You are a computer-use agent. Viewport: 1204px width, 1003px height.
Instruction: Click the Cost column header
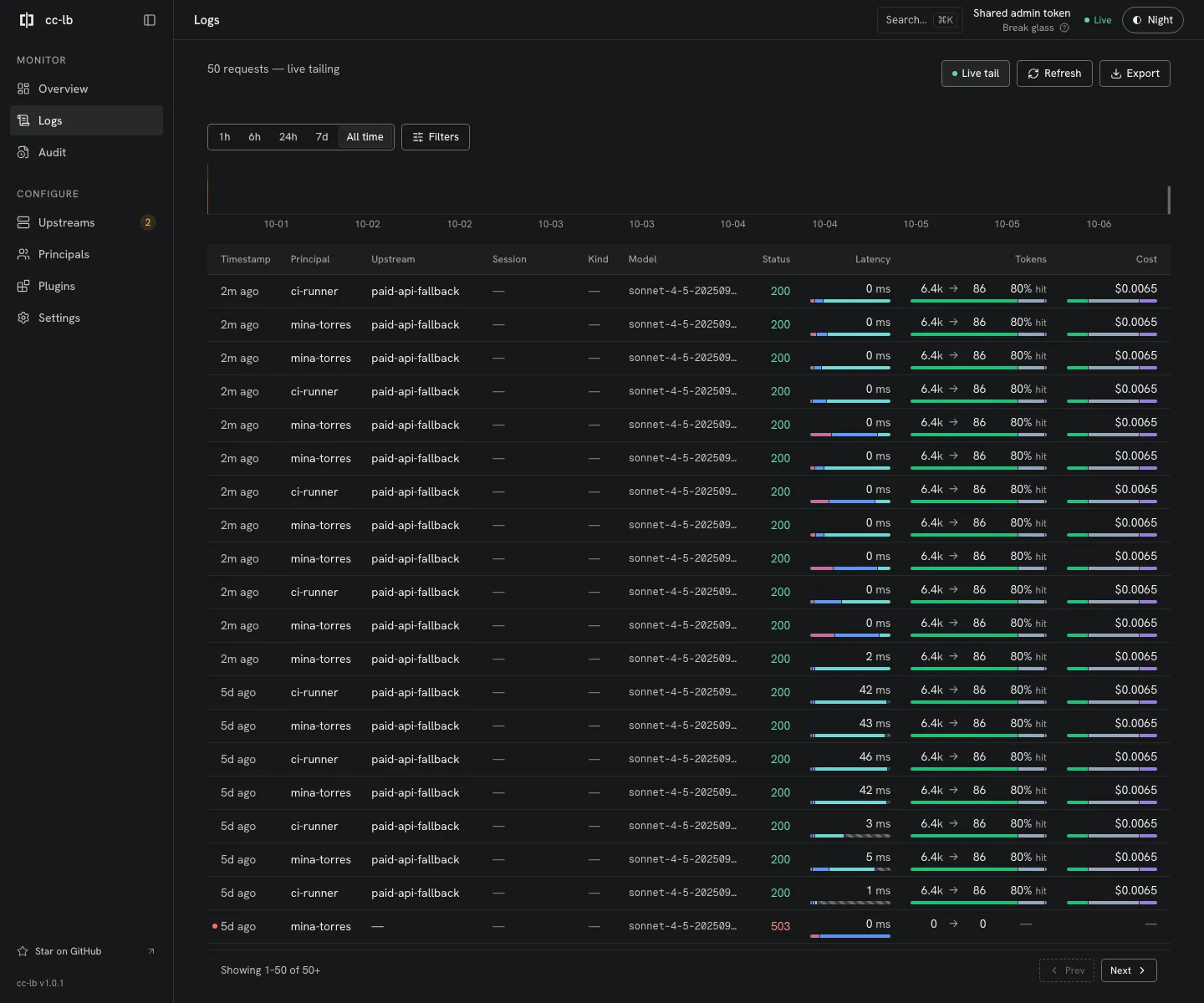tap(1146, 259)
